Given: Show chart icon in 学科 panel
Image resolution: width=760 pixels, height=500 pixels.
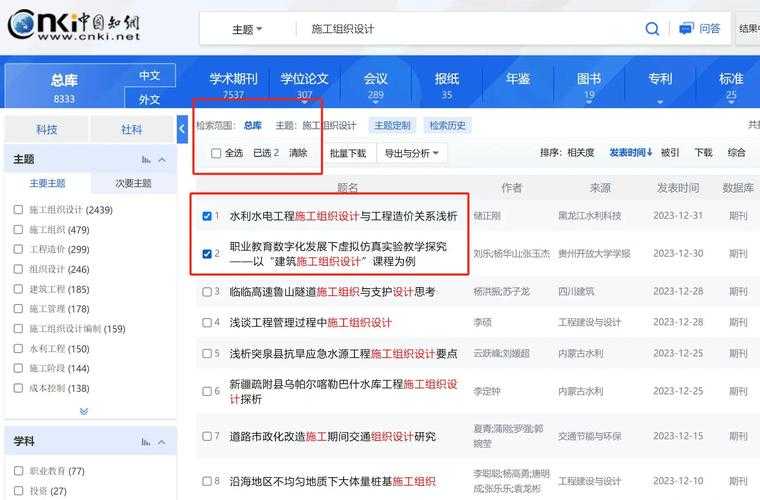Looking at the screenshot, I should [x=146, y=442].
